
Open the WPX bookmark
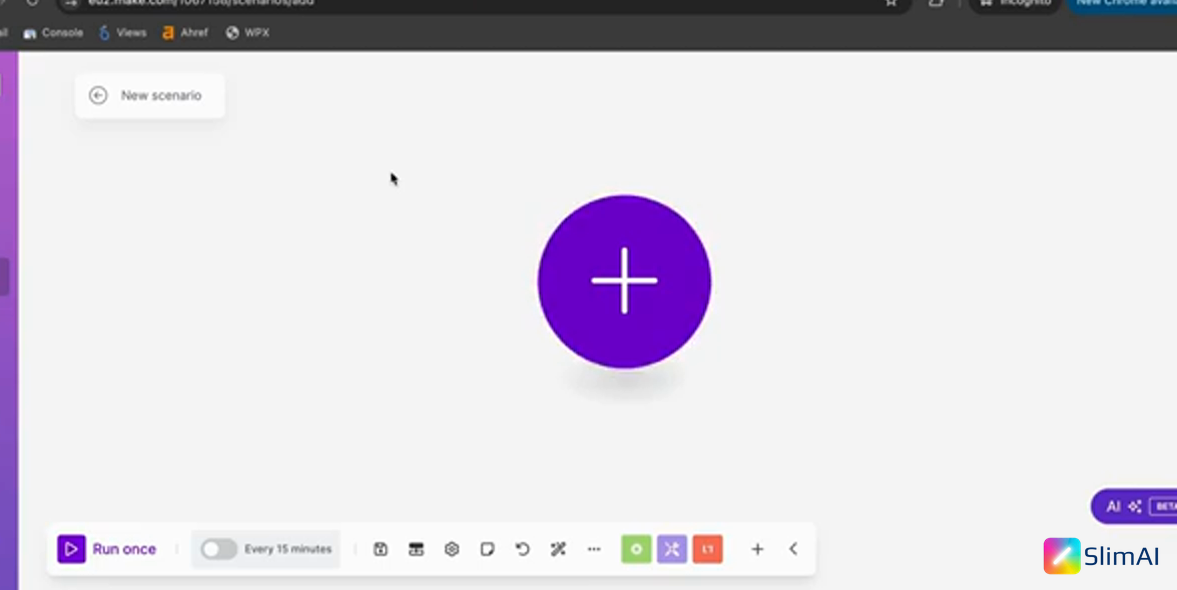click(x=248, y=32)
